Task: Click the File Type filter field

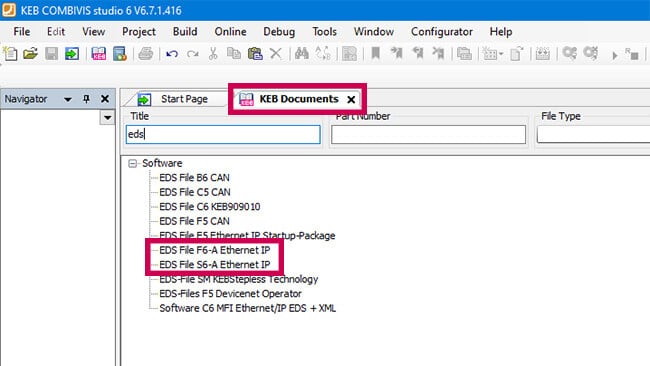Action: (593, 134)
